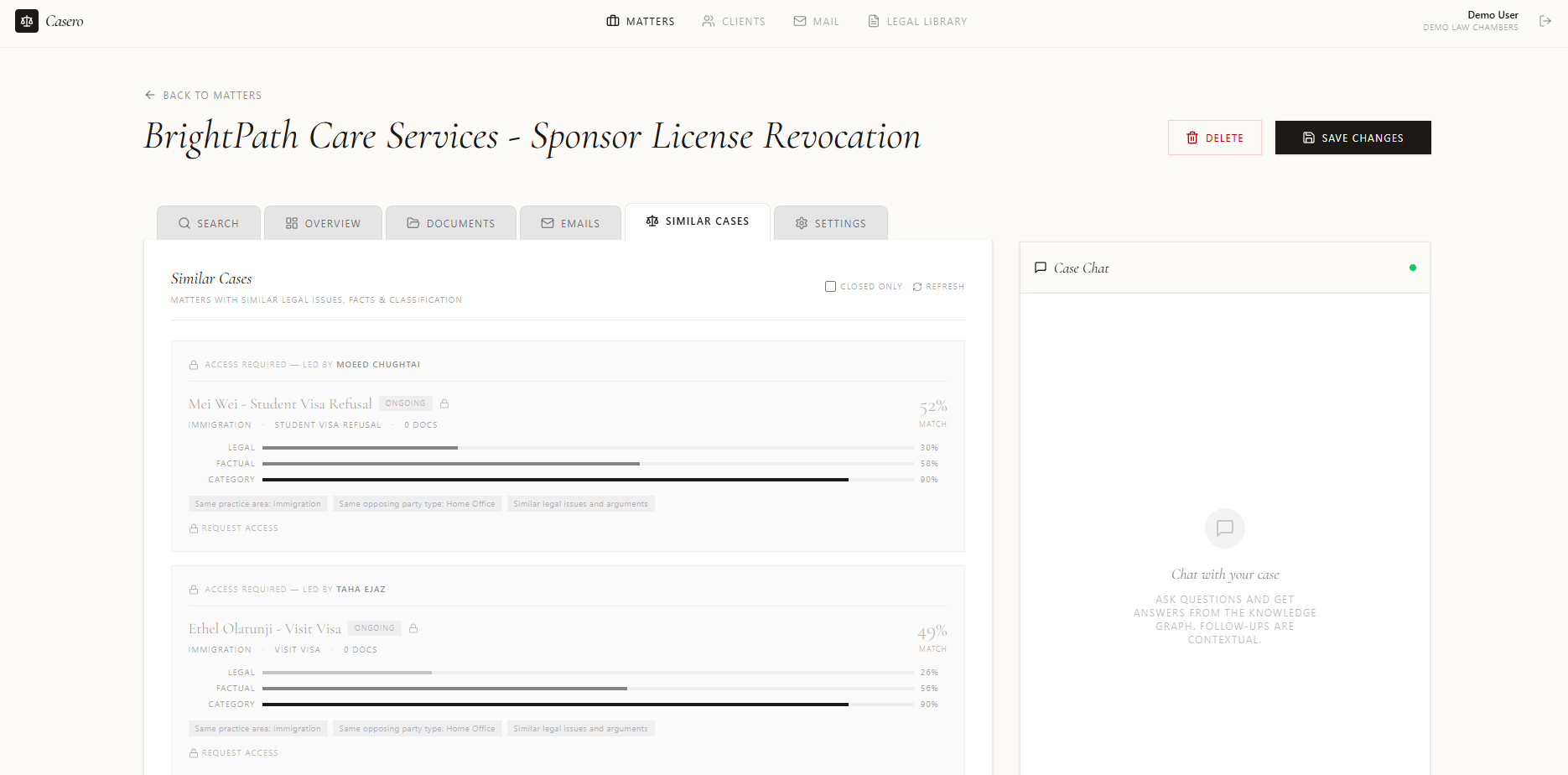The image size is (1568, 775).
Task: Click the Overview tab grid icon
Action: (292, 223)
